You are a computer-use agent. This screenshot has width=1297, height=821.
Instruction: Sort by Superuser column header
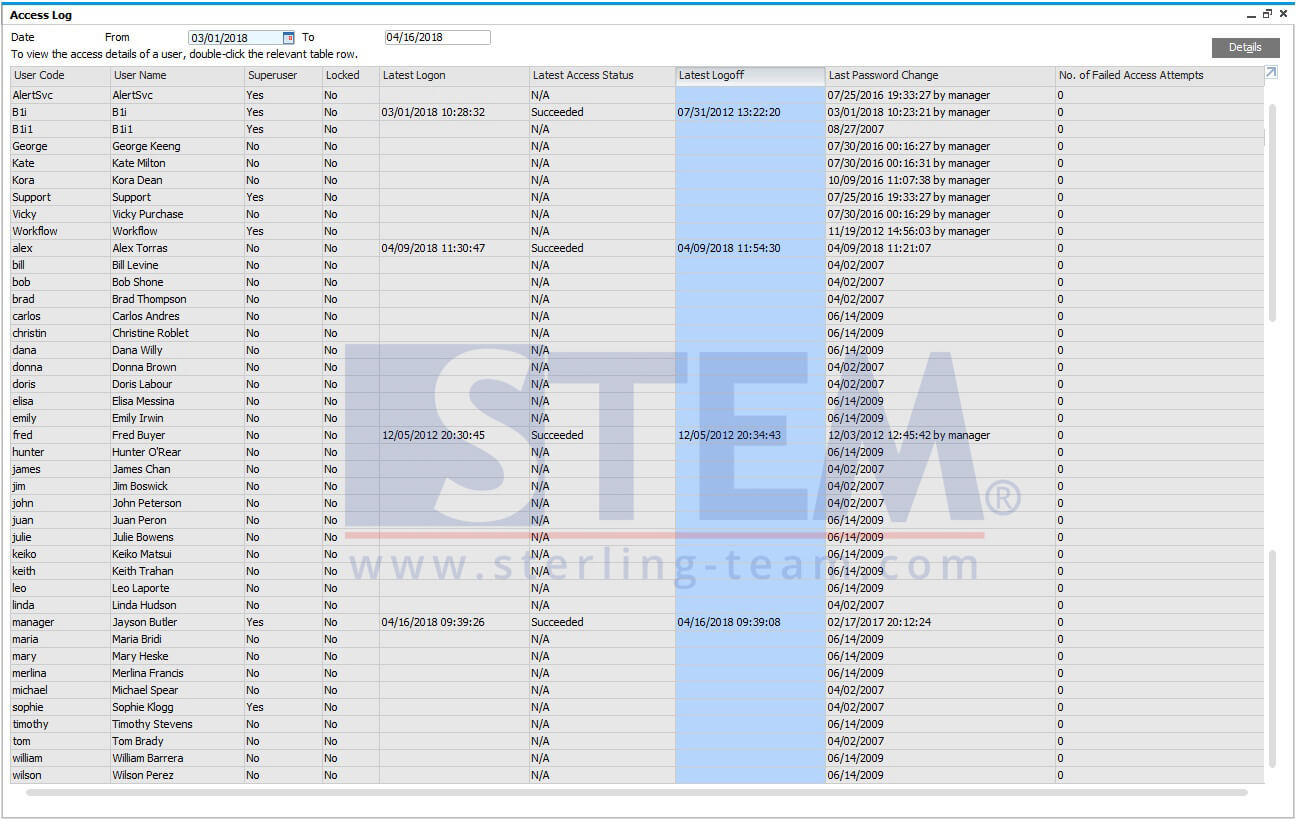click(283, 76)
